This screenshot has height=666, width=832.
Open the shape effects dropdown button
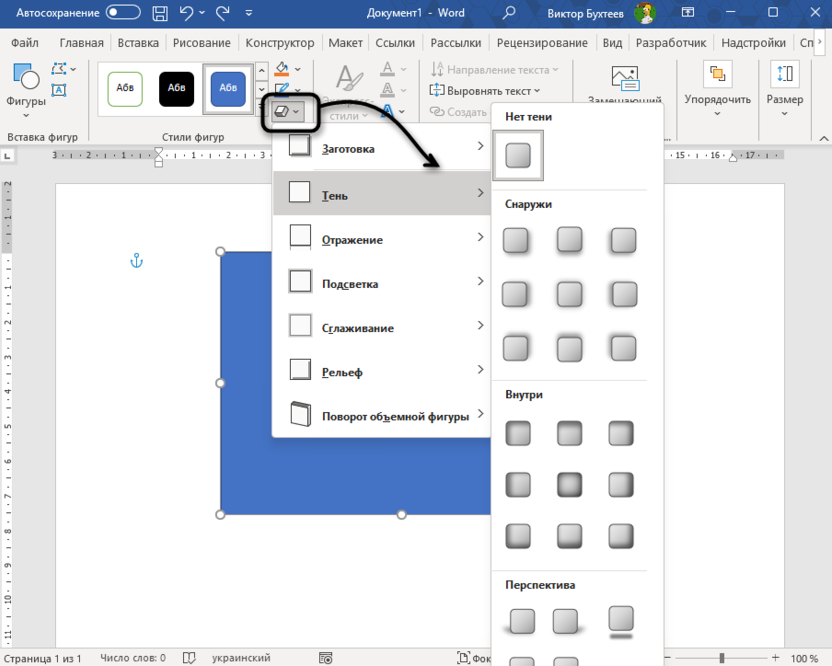point(287,111)
